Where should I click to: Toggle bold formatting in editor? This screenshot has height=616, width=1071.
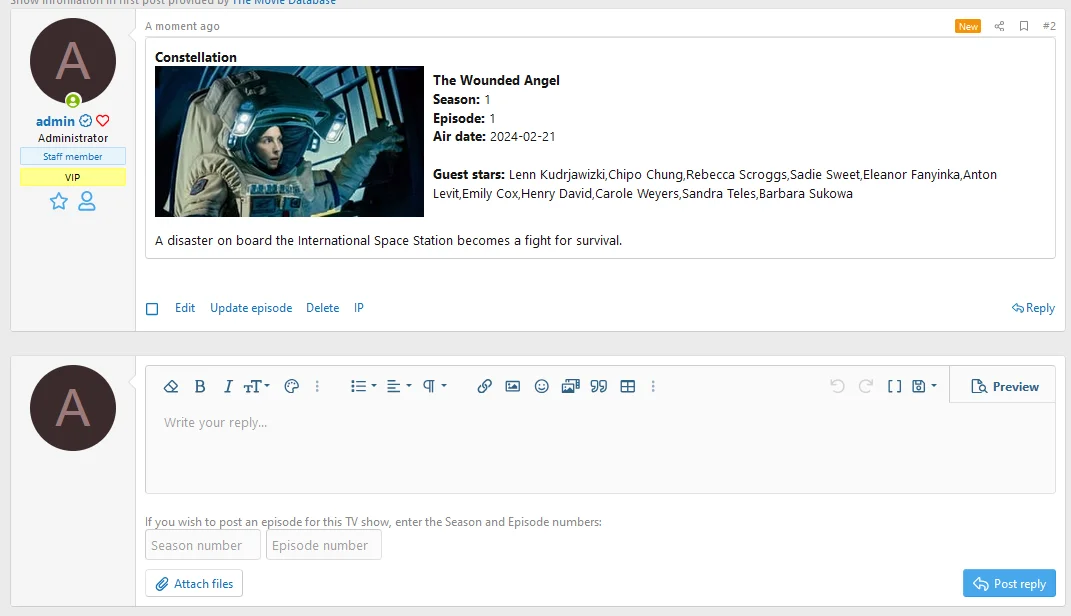[200, 387]
